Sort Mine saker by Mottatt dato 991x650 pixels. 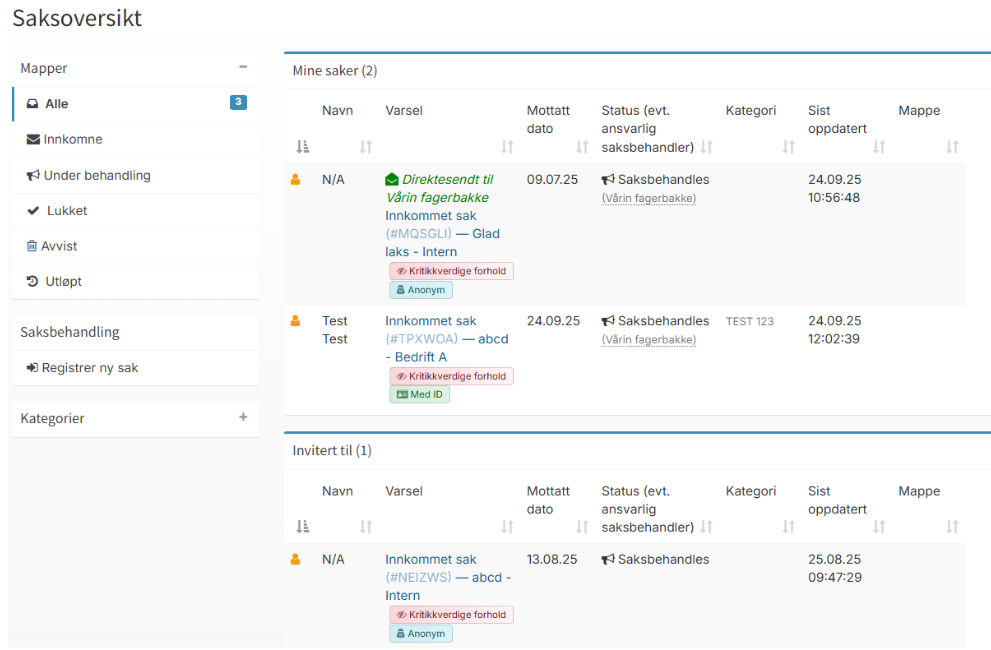(582, 147)
